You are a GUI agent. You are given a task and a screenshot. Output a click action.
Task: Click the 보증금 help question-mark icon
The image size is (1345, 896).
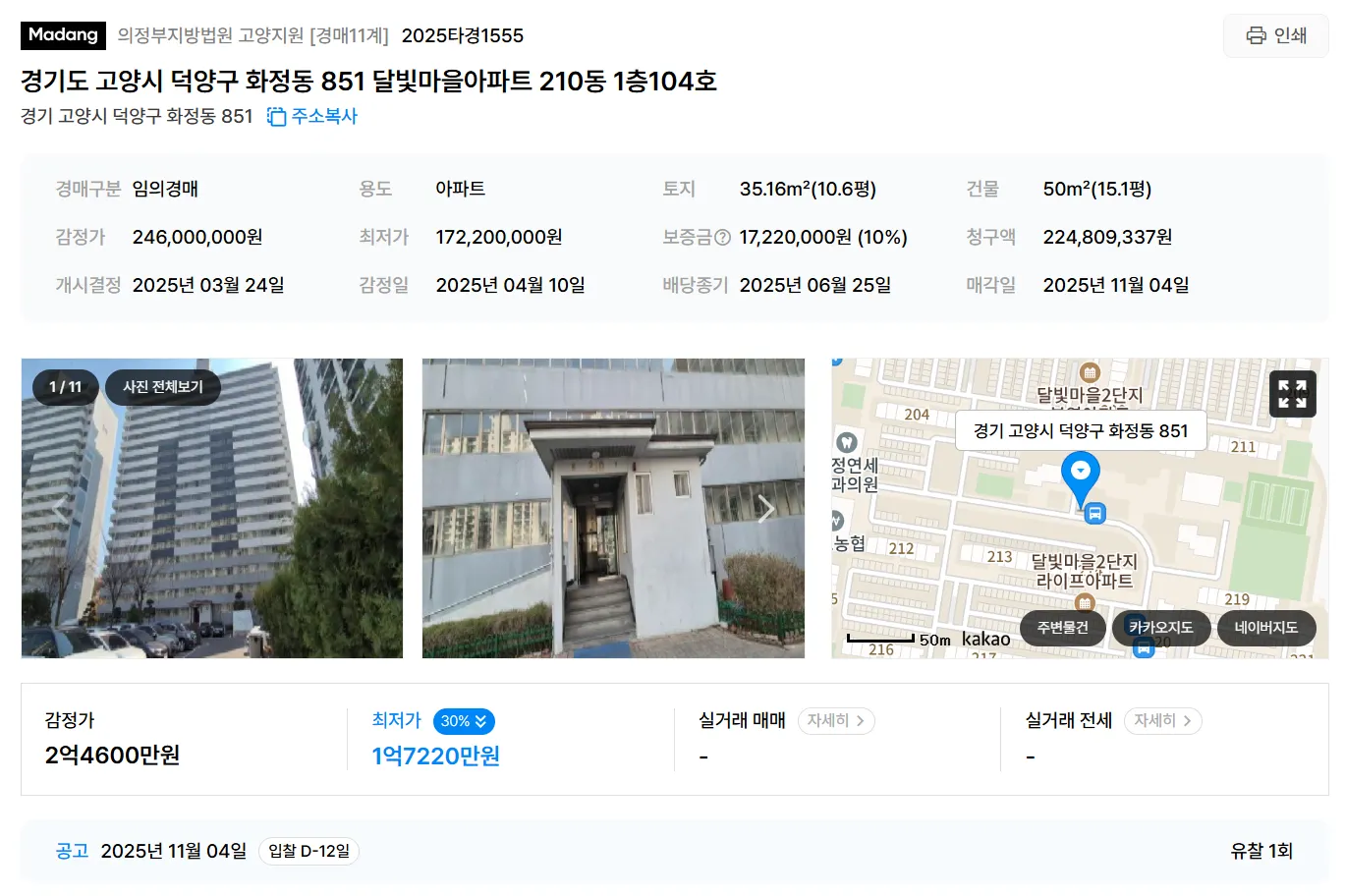[722, 237]
